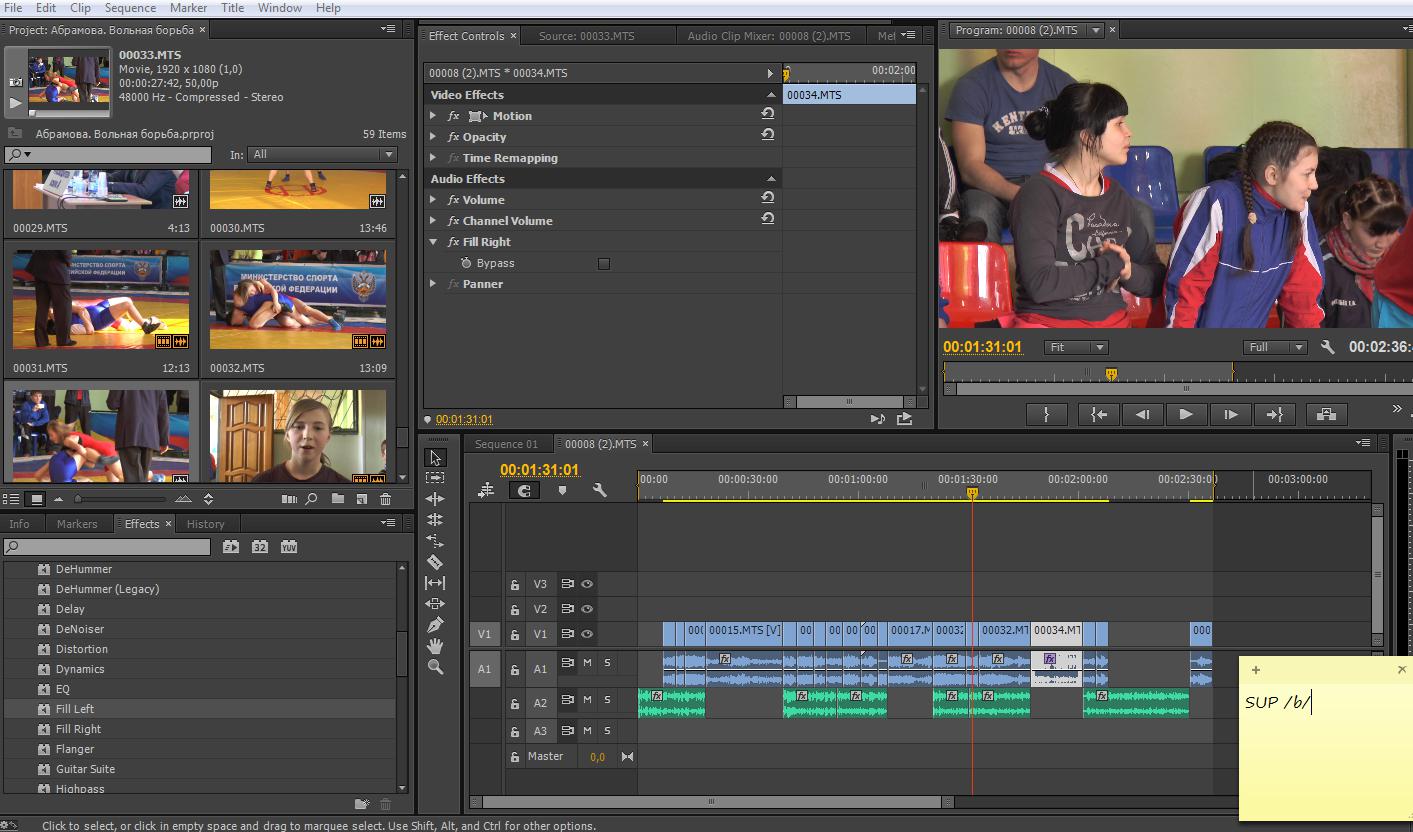Open the Sequence menu
The image size is (1413, 832).
click(130, 8)
